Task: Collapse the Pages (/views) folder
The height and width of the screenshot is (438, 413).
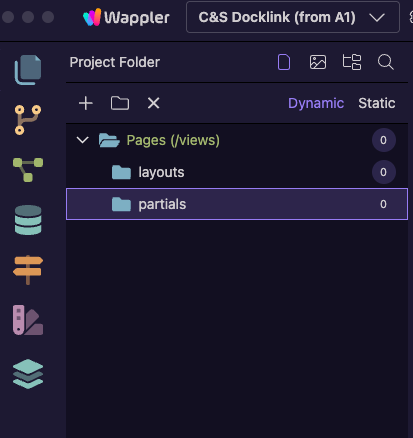Action: pyautogui.click(x=82, y=140)
